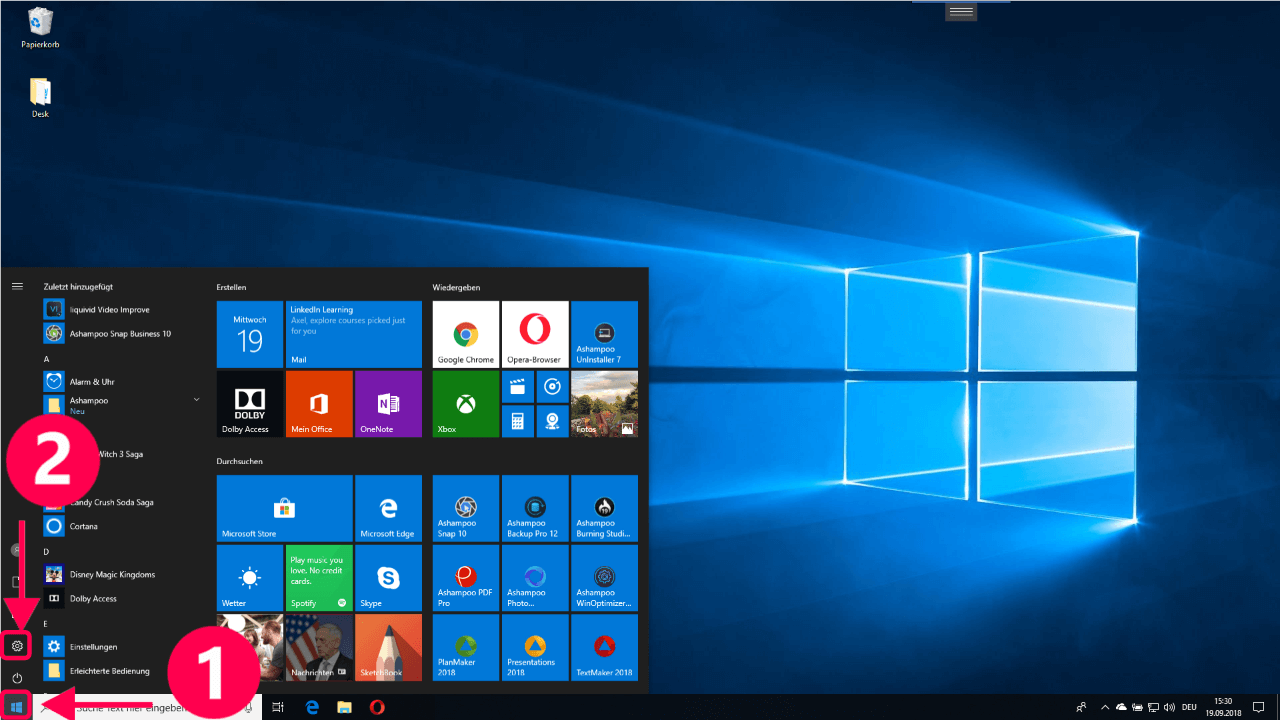Select the Papierkorb desktop icon
This screenshot has width=1280, height=720.
41,28
